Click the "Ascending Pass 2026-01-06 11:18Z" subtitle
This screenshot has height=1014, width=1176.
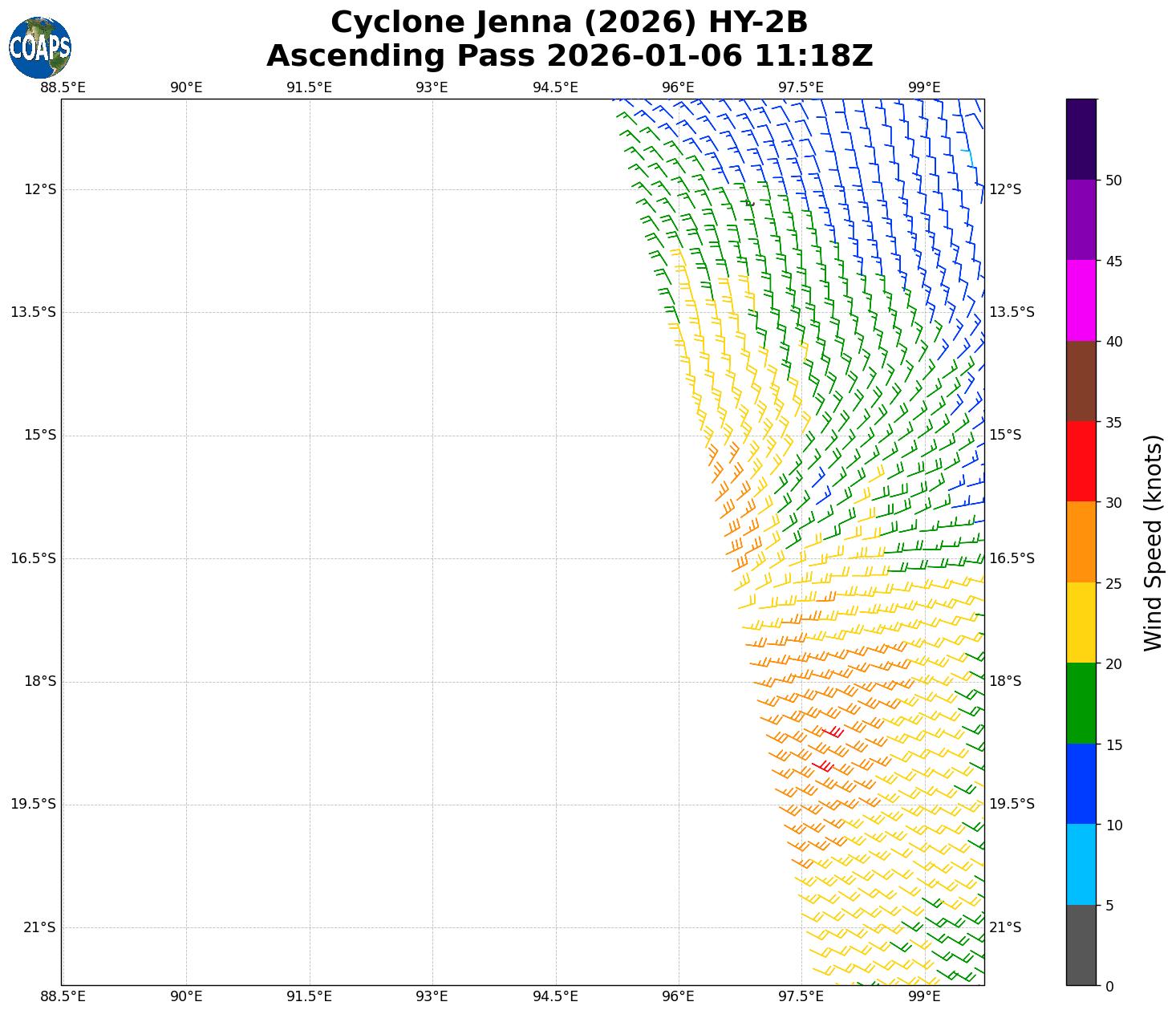[569, 56]
